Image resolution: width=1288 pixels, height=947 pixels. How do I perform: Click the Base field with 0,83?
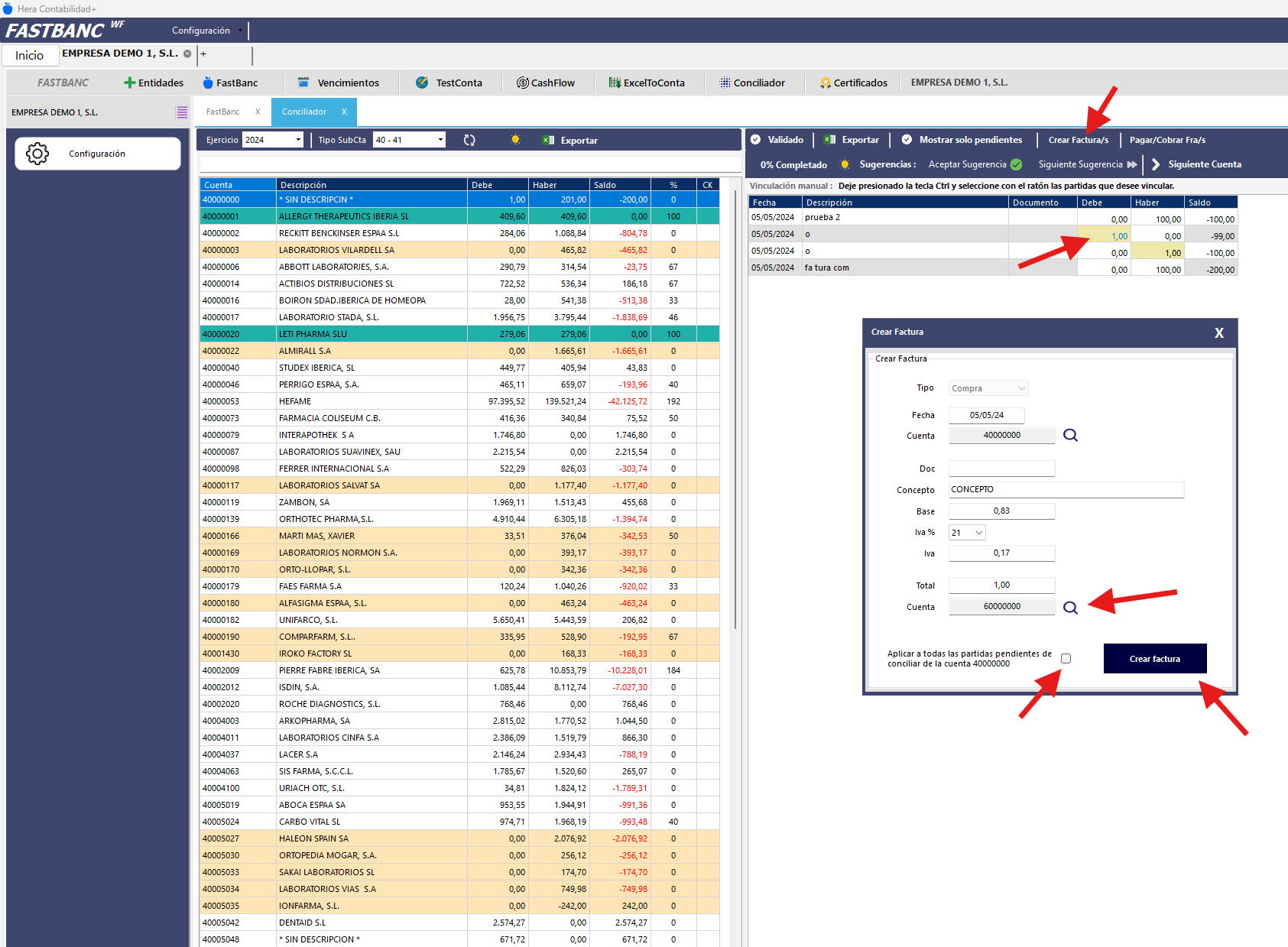click(x=1001, y=511)
